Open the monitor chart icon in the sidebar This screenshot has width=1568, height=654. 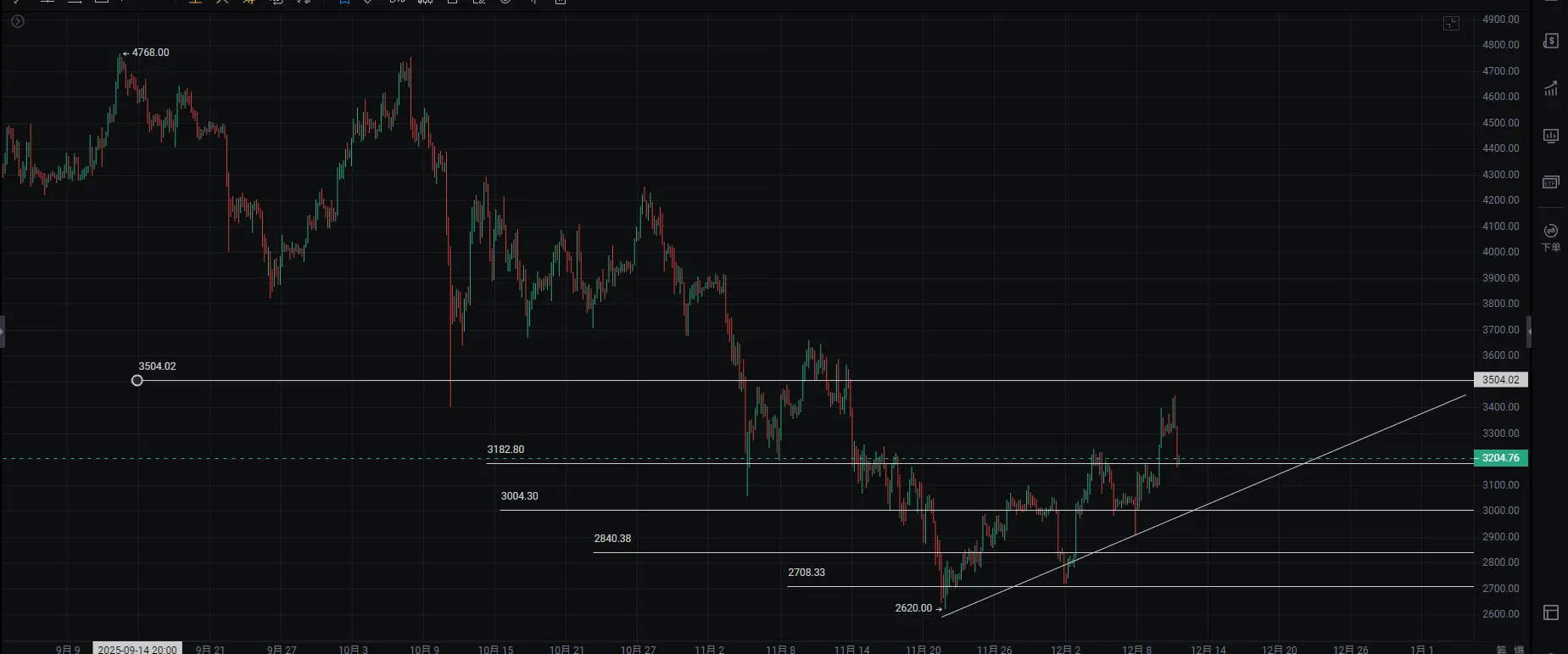1550,136
